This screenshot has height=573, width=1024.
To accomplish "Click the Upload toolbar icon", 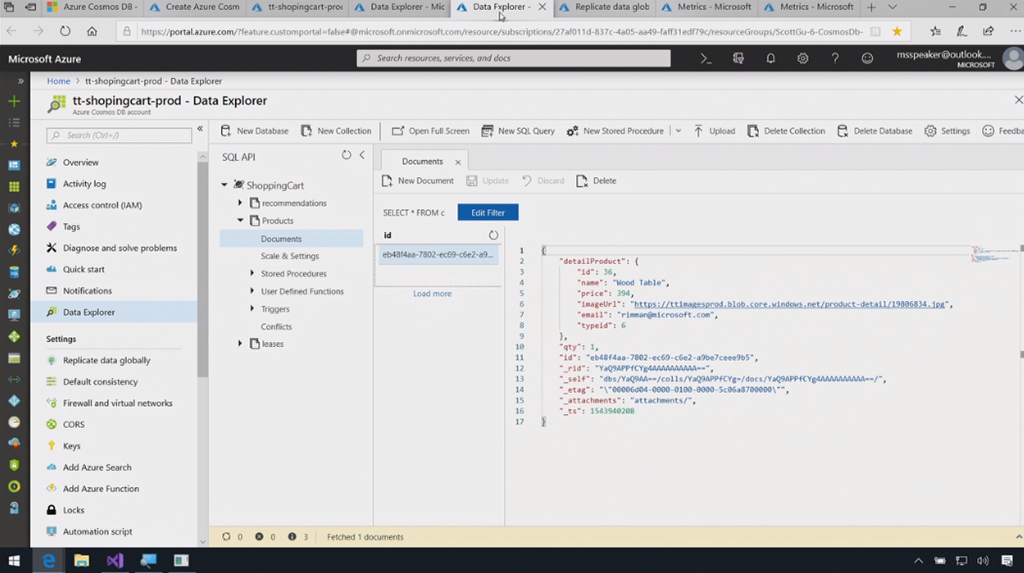I will tap(698, 131).
